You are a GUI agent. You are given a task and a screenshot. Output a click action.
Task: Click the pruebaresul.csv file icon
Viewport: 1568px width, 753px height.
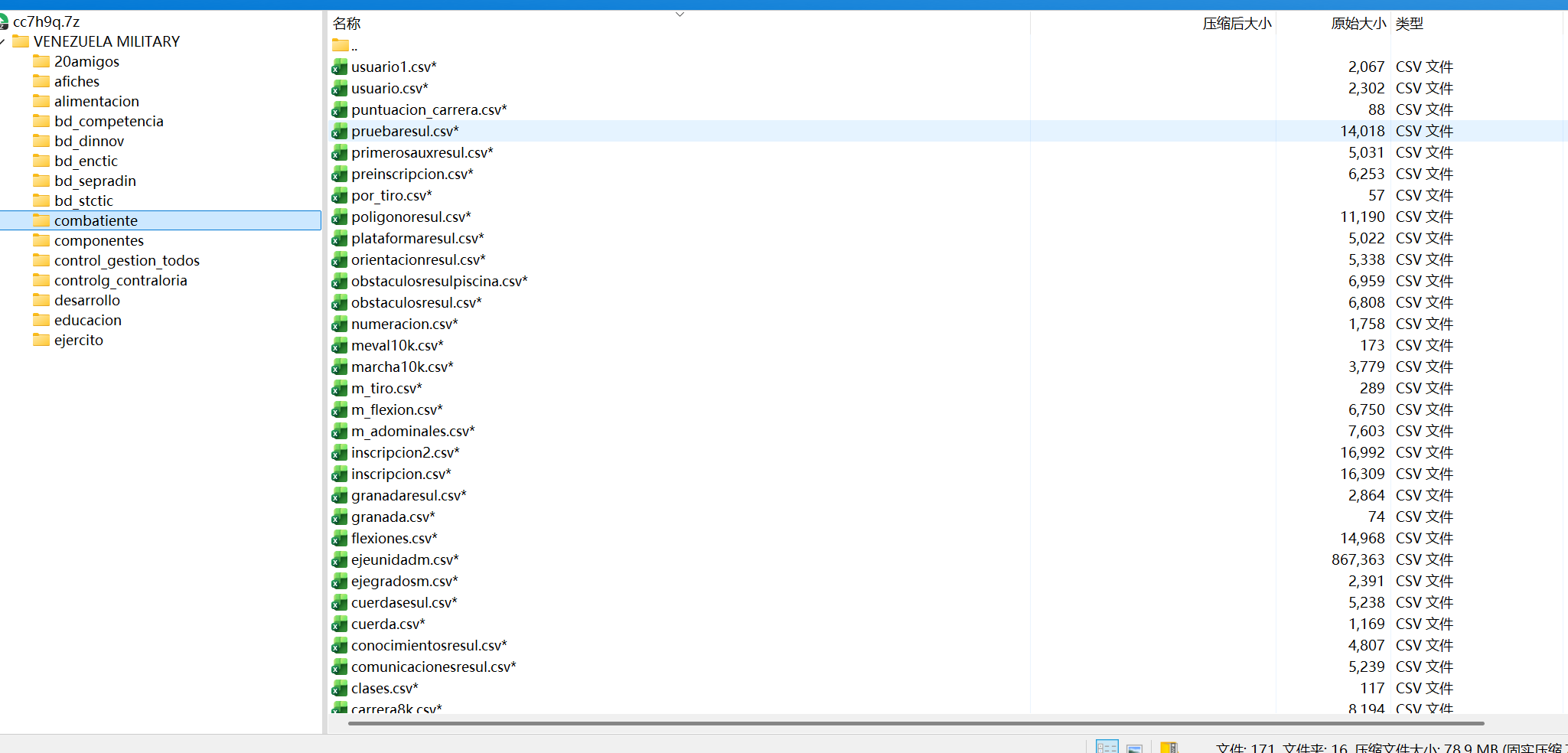click(x=340, y=132)
